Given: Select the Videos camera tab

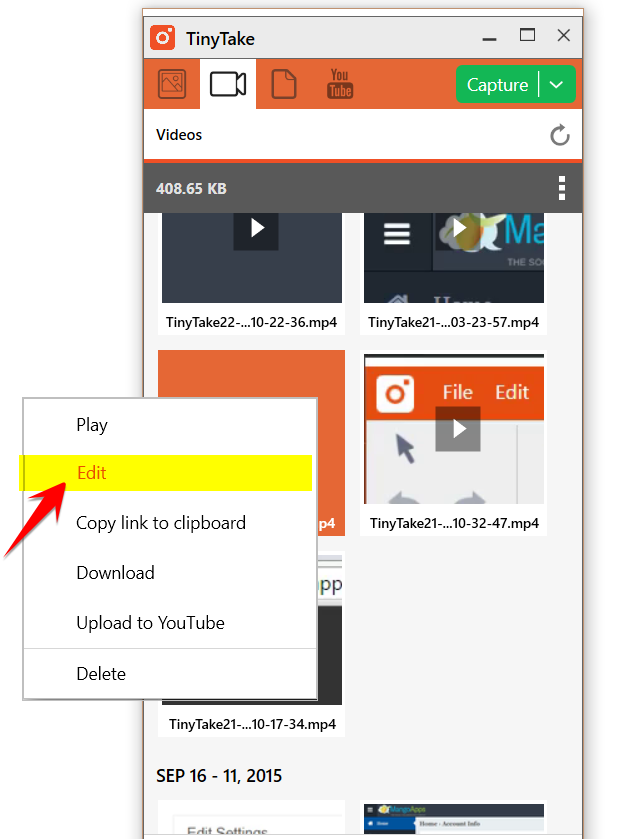Looking at the screenshot, I should (x=228, y=84).
